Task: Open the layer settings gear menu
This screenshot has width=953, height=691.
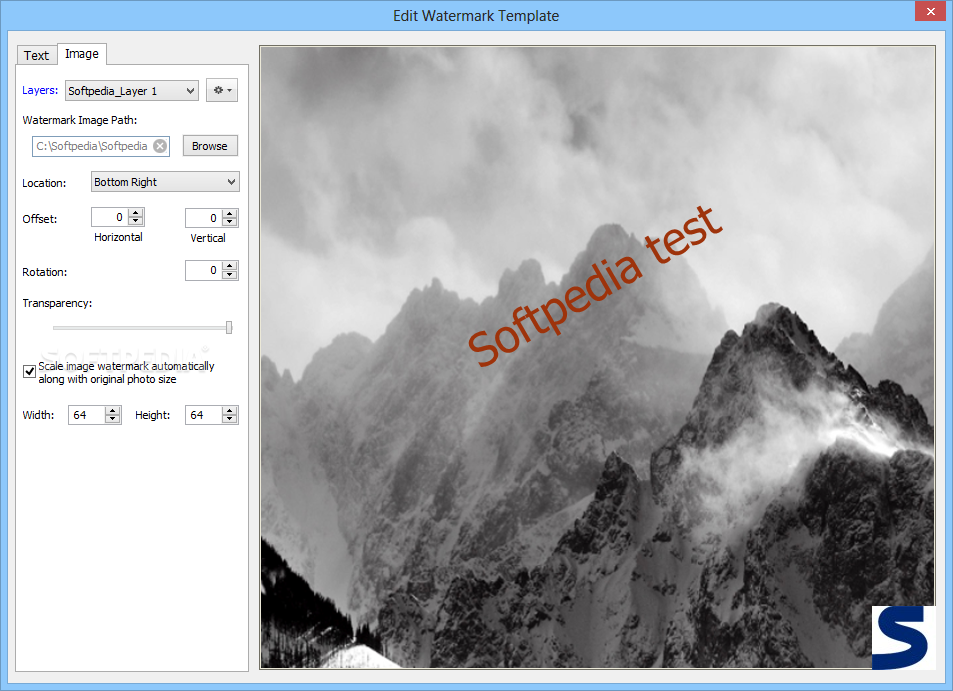Action: click(x=222, y=90)
